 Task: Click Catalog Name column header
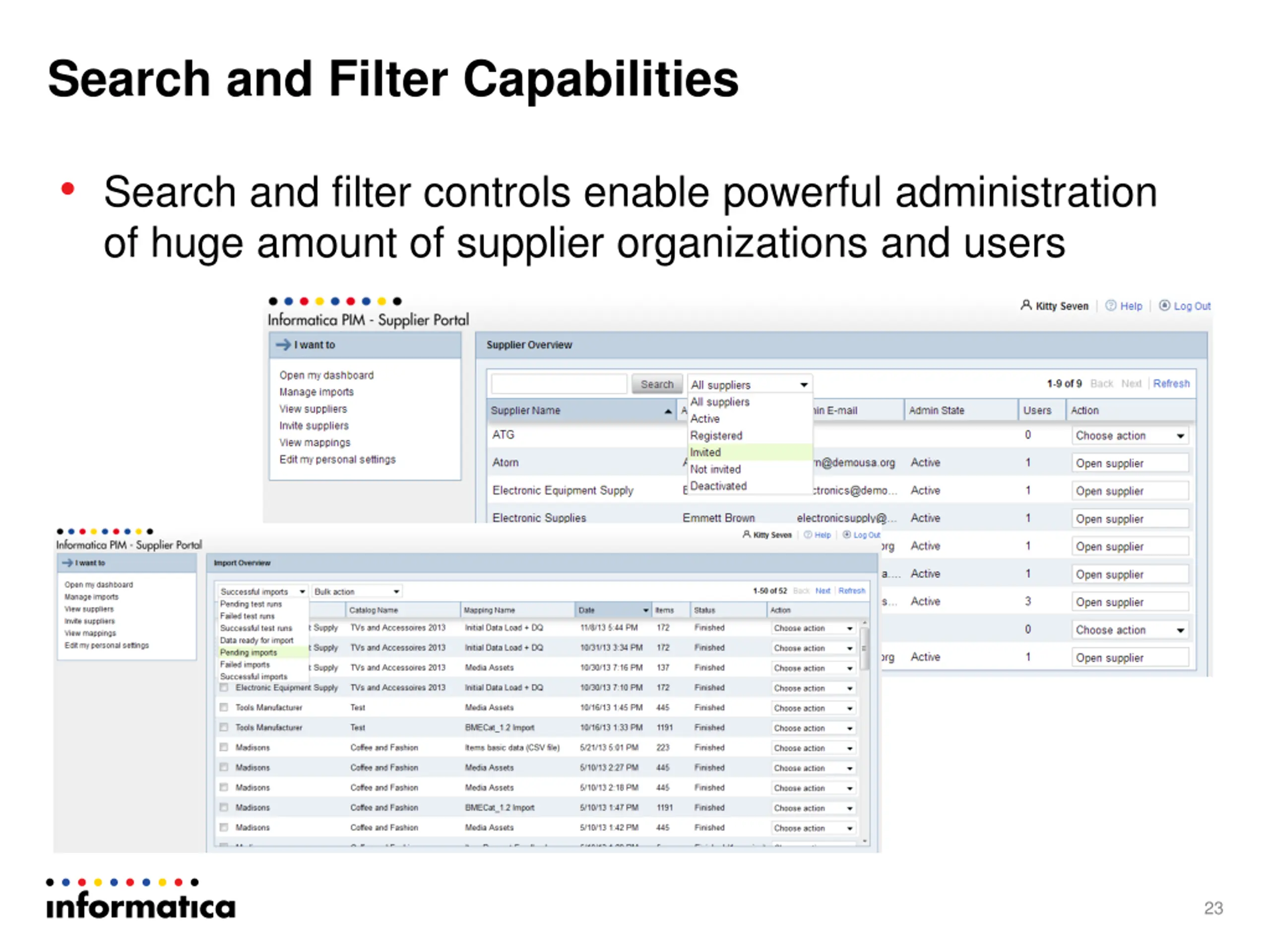coord(402,610)
